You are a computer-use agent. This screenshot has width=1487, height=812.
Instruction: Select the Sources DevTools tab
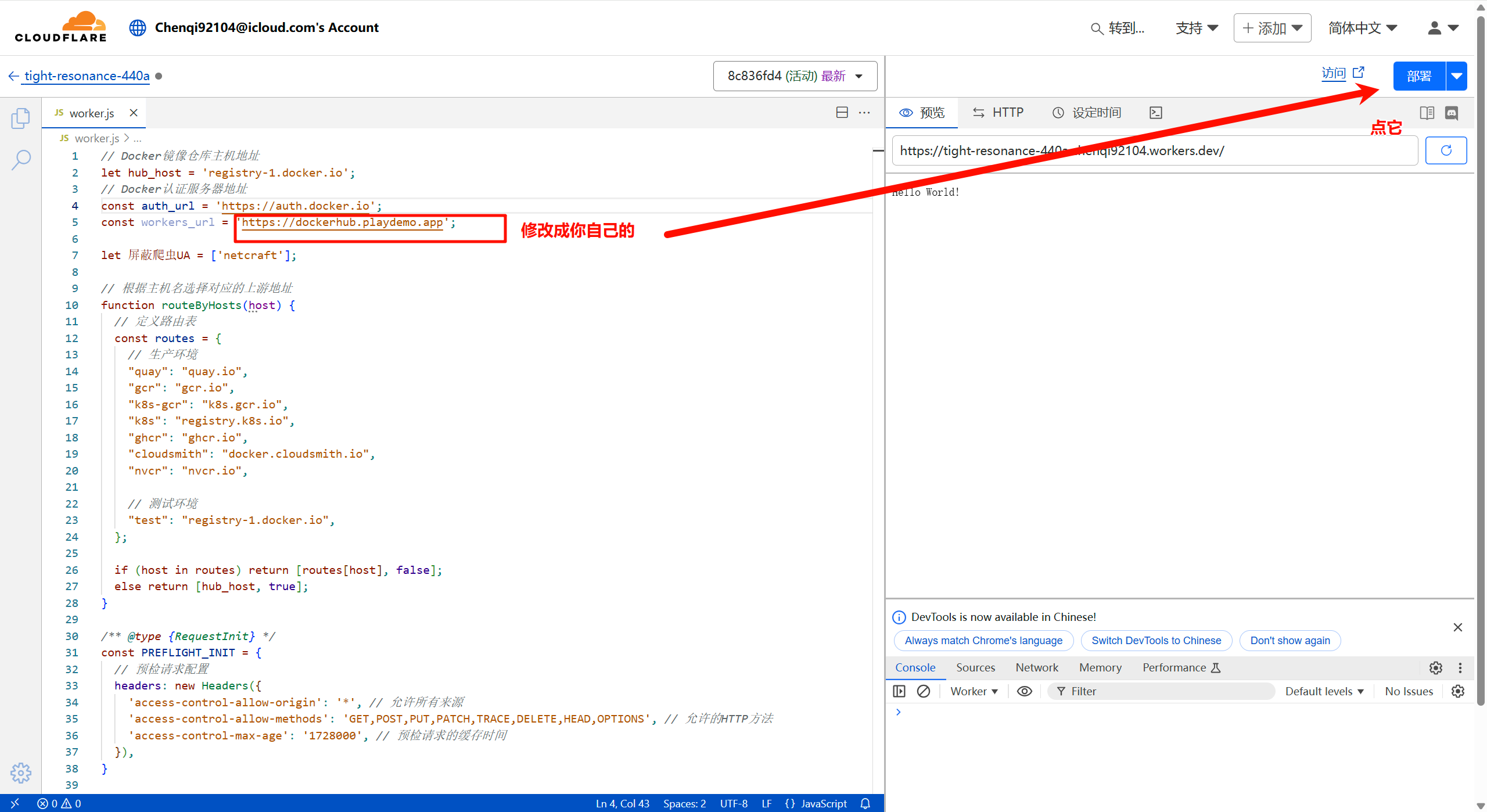976,668
